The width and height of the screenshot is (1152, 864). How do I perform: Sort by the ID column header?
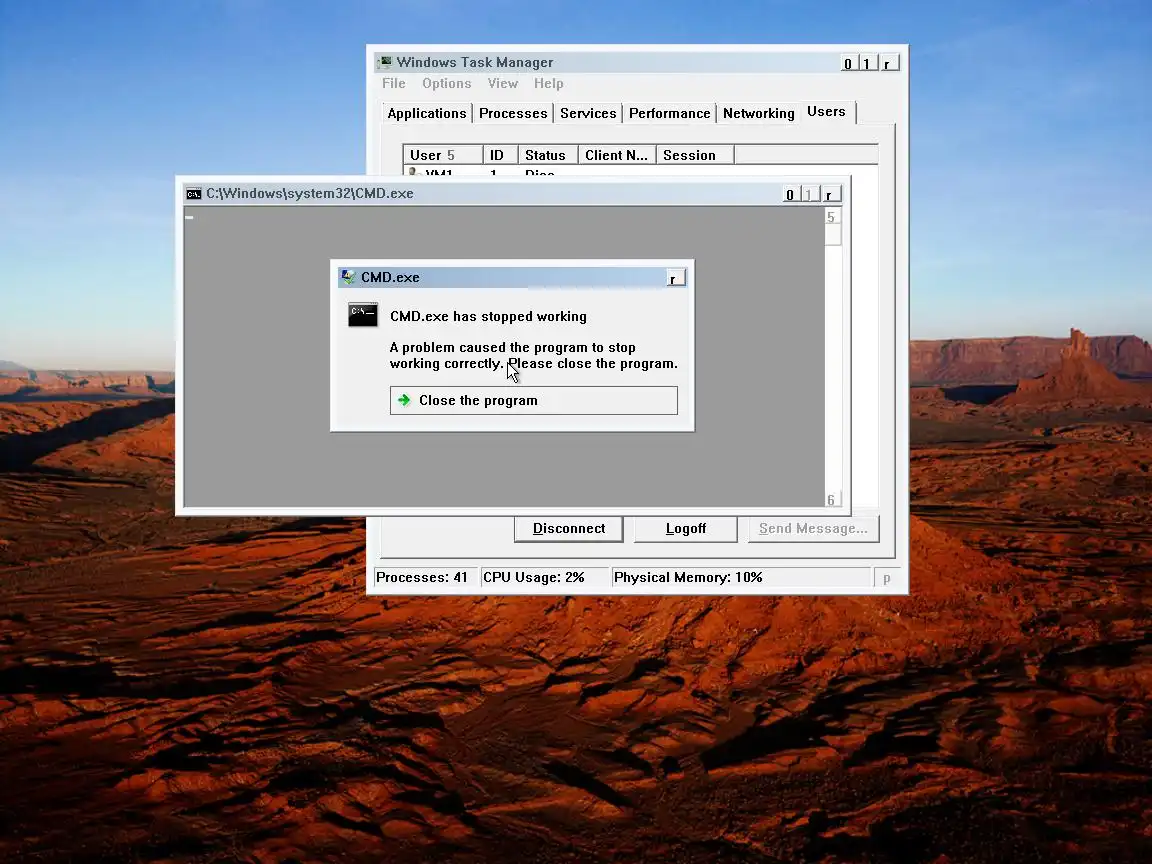tap(500, 155)
